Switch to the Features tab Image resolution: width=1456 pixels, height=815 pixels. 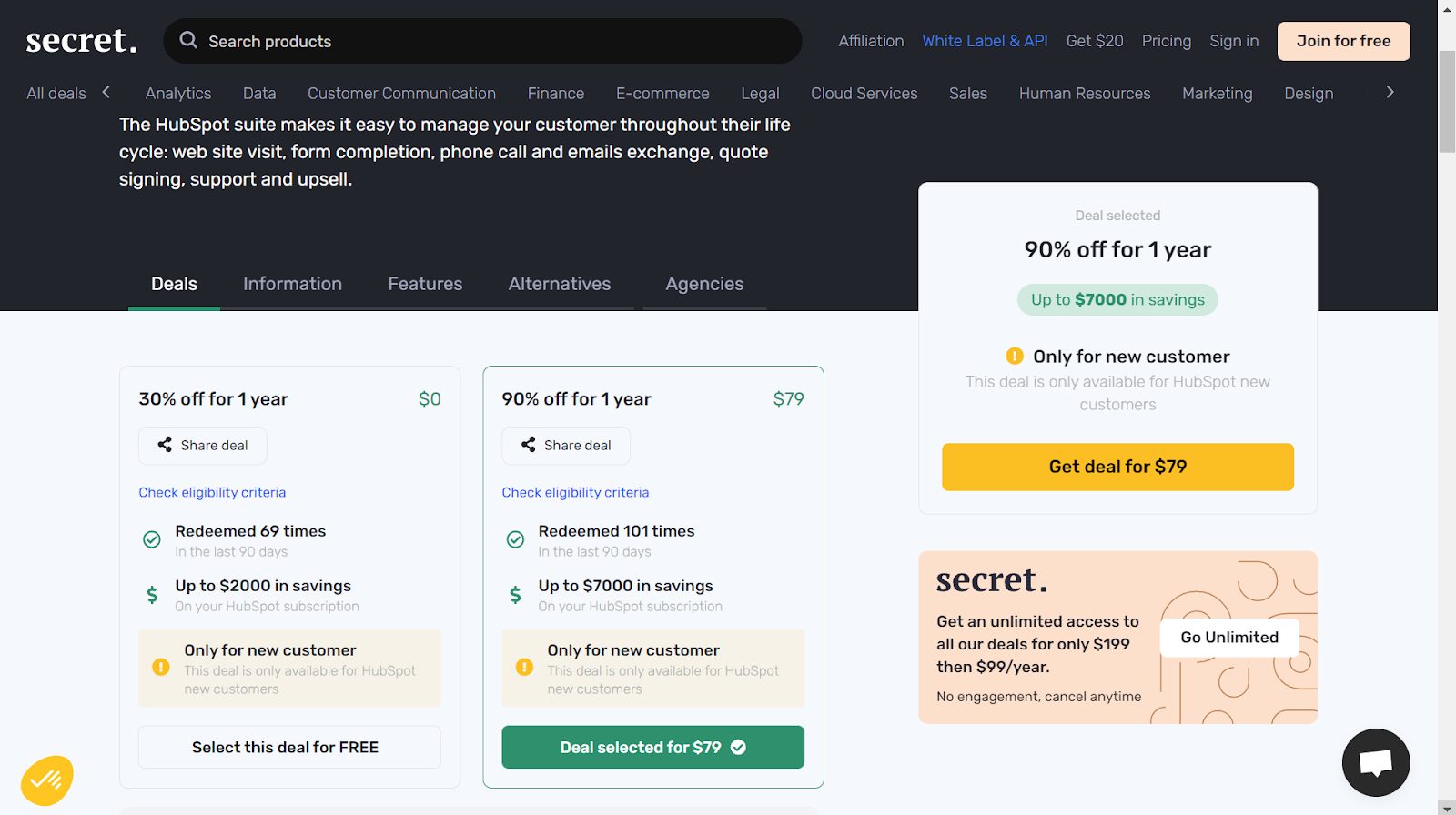click(425, 284)
